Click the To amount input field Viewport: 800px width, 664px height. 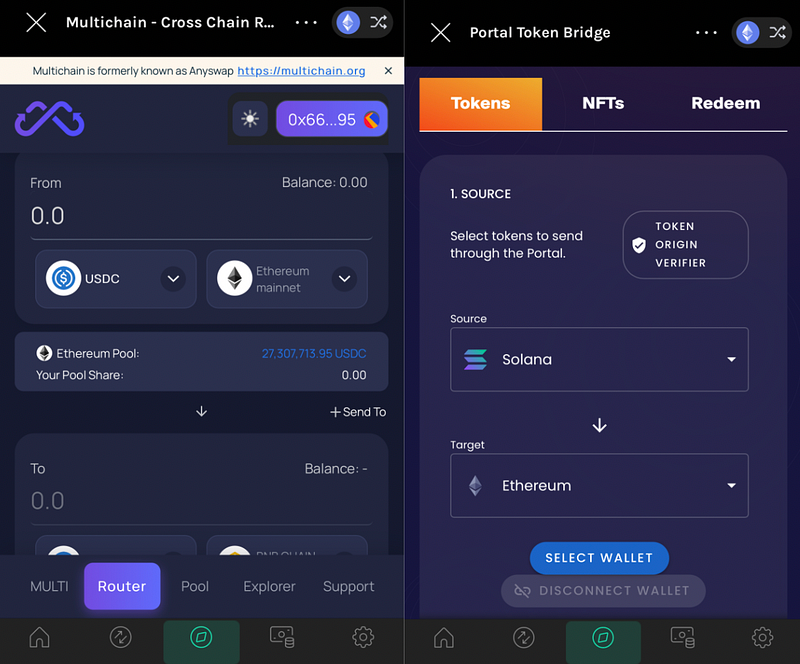pos(201,501)
